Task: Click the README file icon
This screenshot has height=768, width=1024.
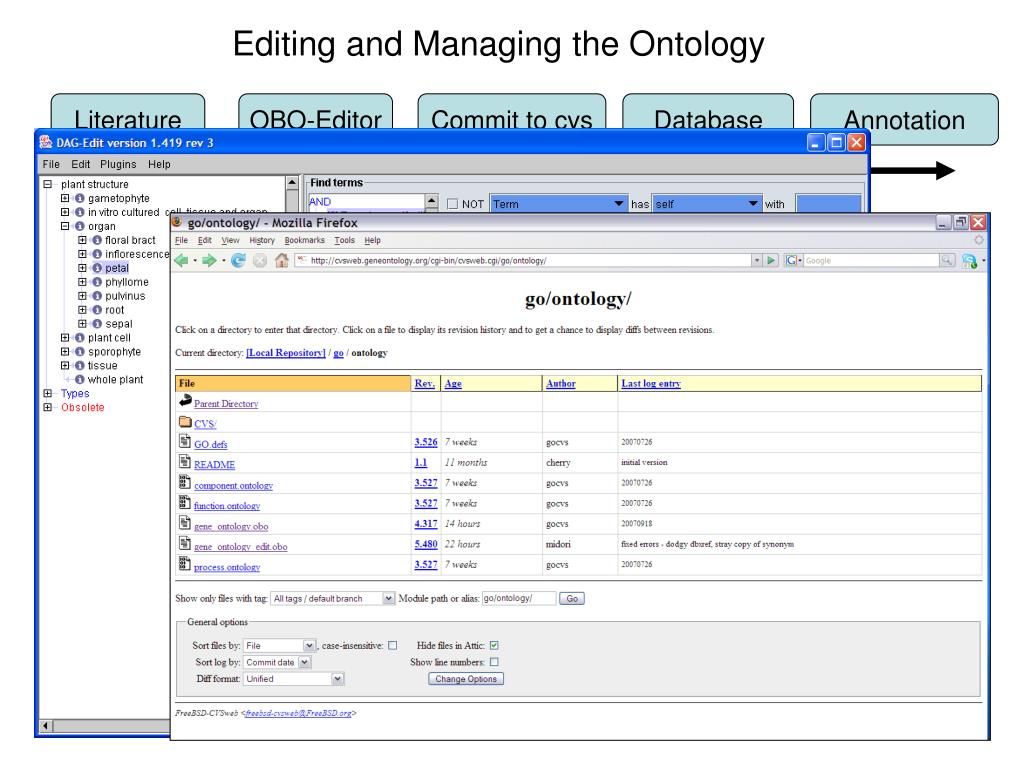Action: click(x=185, y=462)
